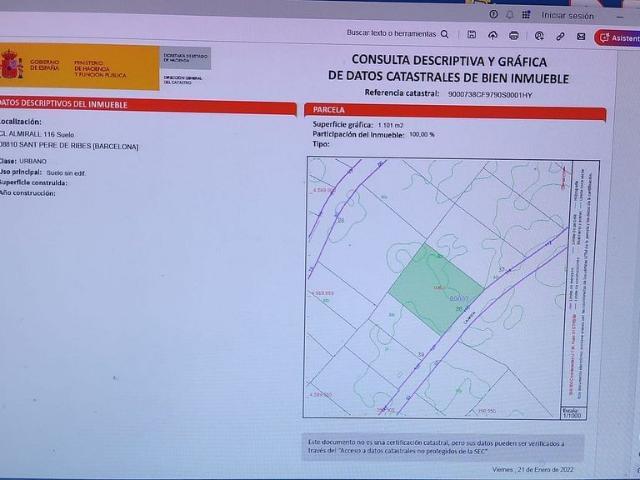Click the date Viernes, 21 de Enero de 2022
This screenshot has height=480, width=640.
click(x=533, y=469)
